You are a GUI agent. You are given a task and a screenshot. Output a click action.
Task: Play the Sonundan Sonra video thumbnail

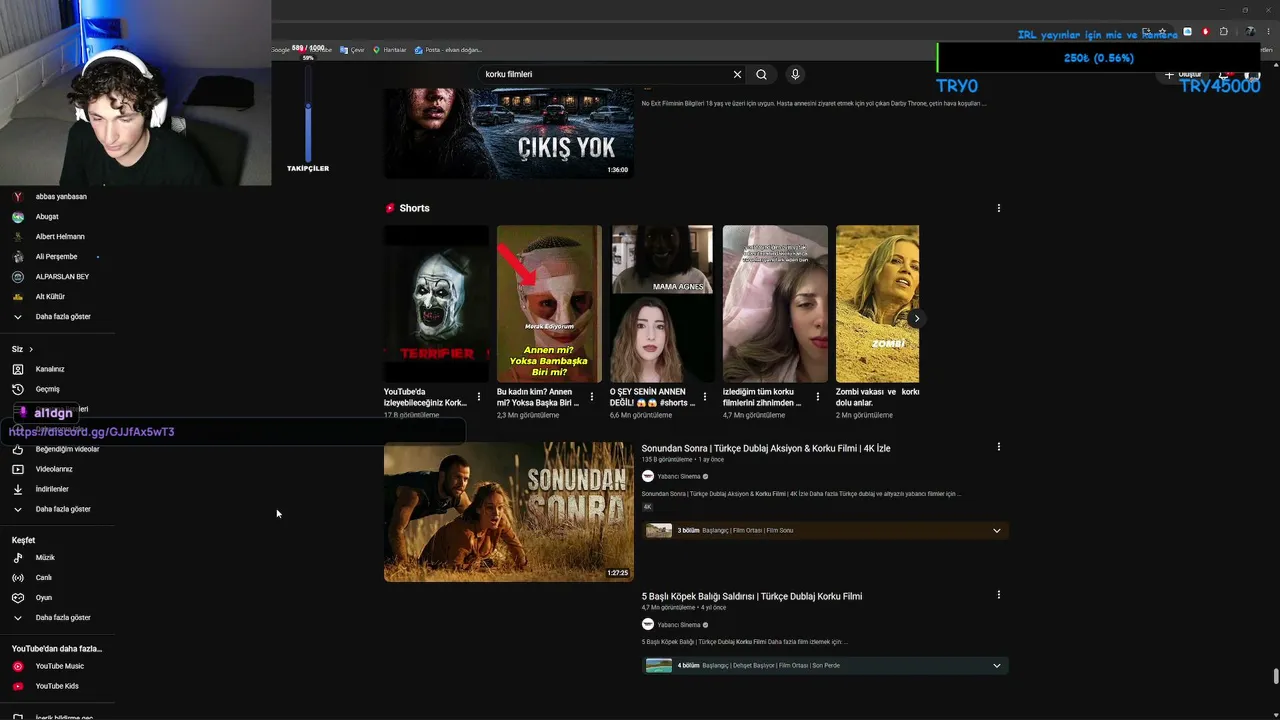coord(509,512)
